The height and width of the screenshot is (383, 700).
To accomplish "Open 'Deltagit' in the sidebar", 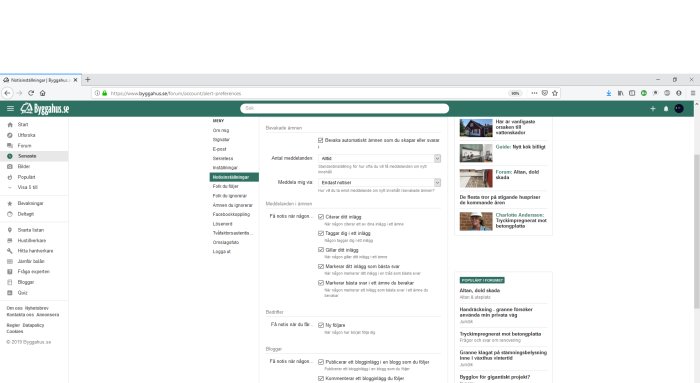I will (25, 214).
